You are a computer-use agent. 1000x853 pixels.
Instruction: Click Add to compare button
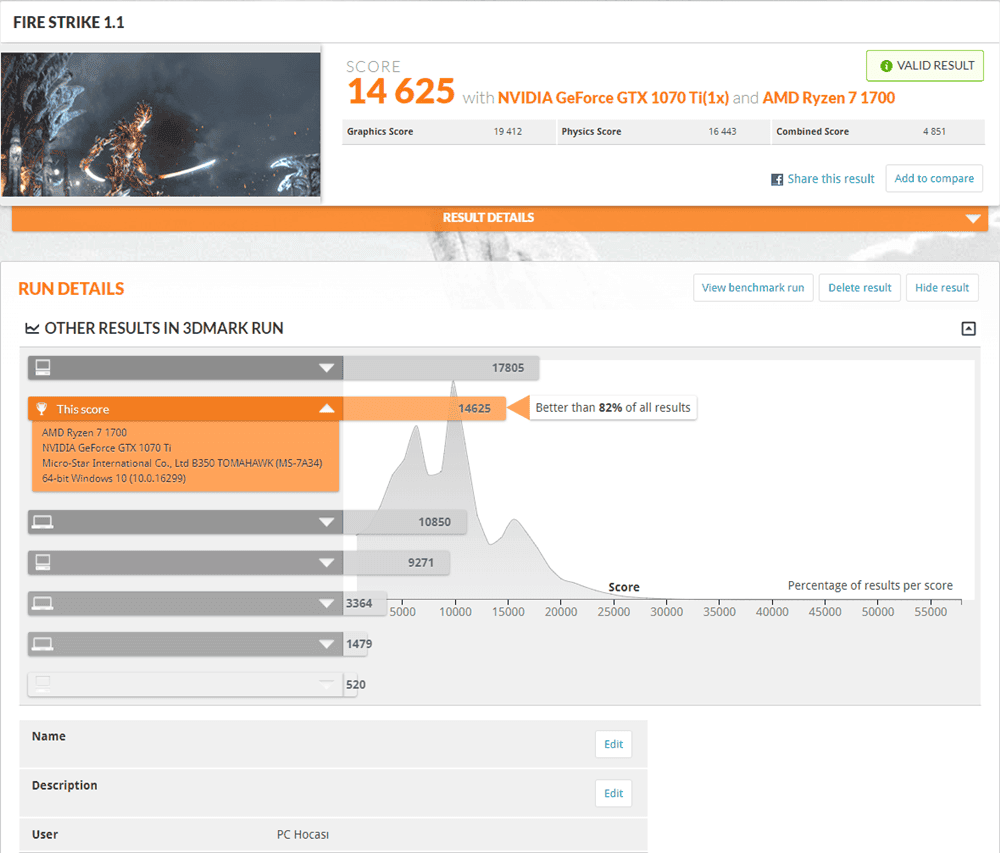point(934,179)
